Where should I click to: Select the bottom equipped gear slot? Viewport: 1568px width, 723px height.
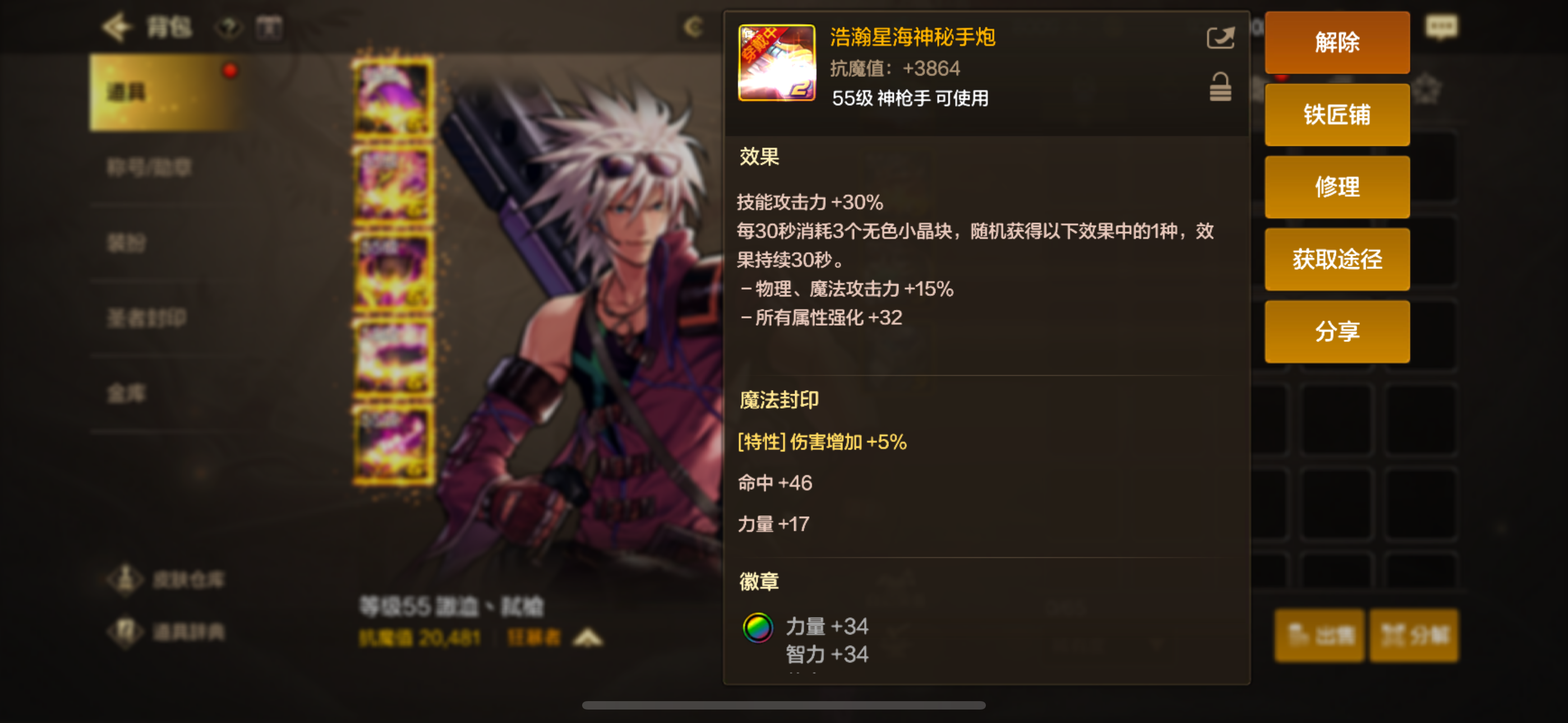[394, 445]
